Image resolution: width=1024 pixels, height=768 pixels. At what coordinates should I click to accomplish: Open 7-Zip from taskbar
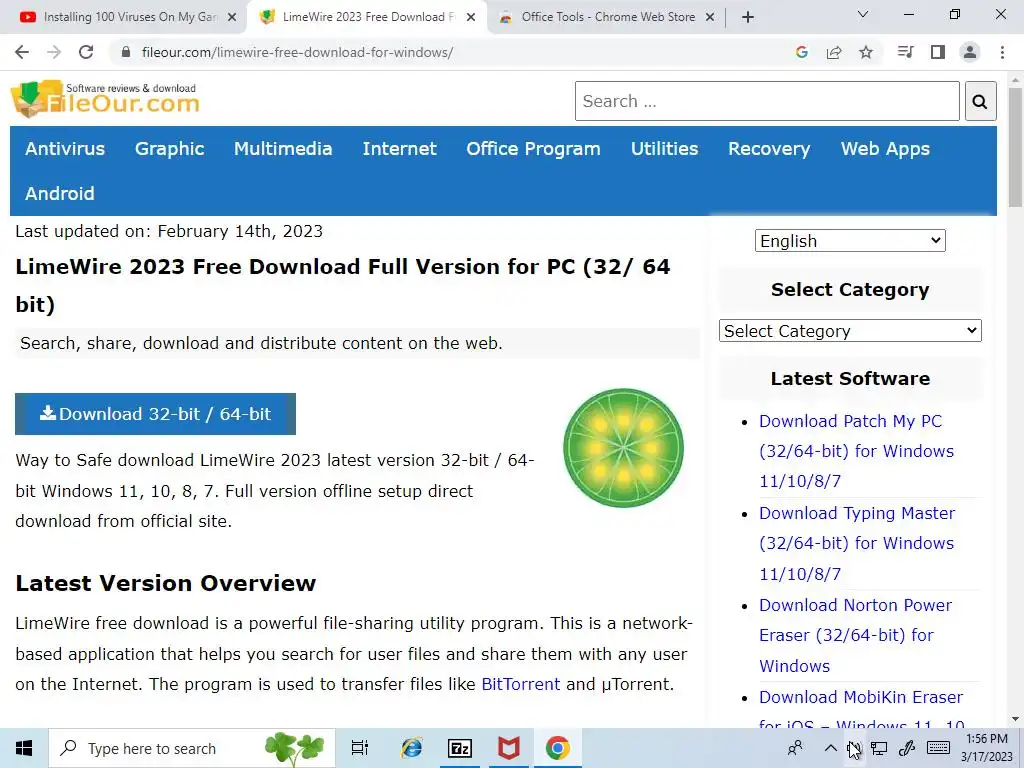(x=460, y=748)
